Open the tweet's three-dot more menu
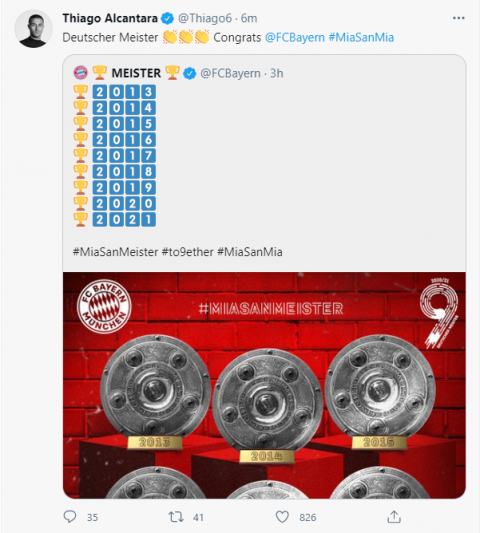The width and height of the screenshot is (480, 533). coord(459,18)
